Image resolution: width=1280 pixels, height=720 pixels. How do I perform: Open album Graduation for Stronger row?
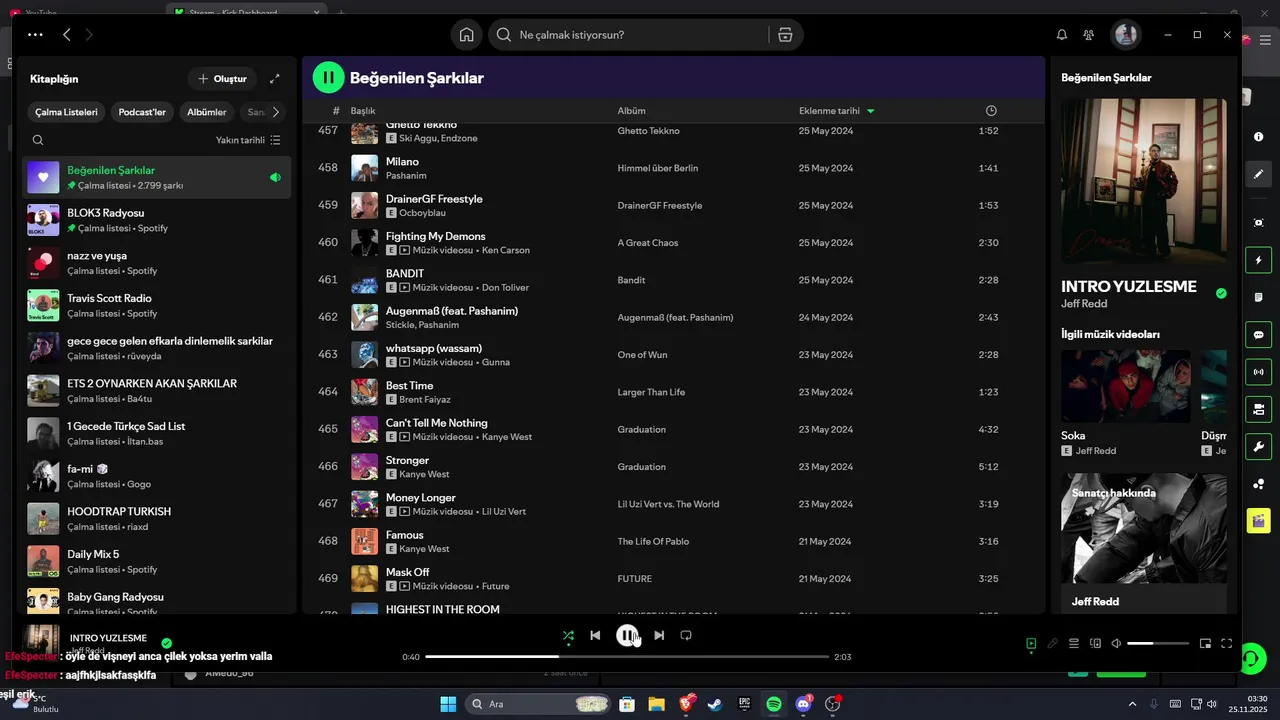point(641,467)
